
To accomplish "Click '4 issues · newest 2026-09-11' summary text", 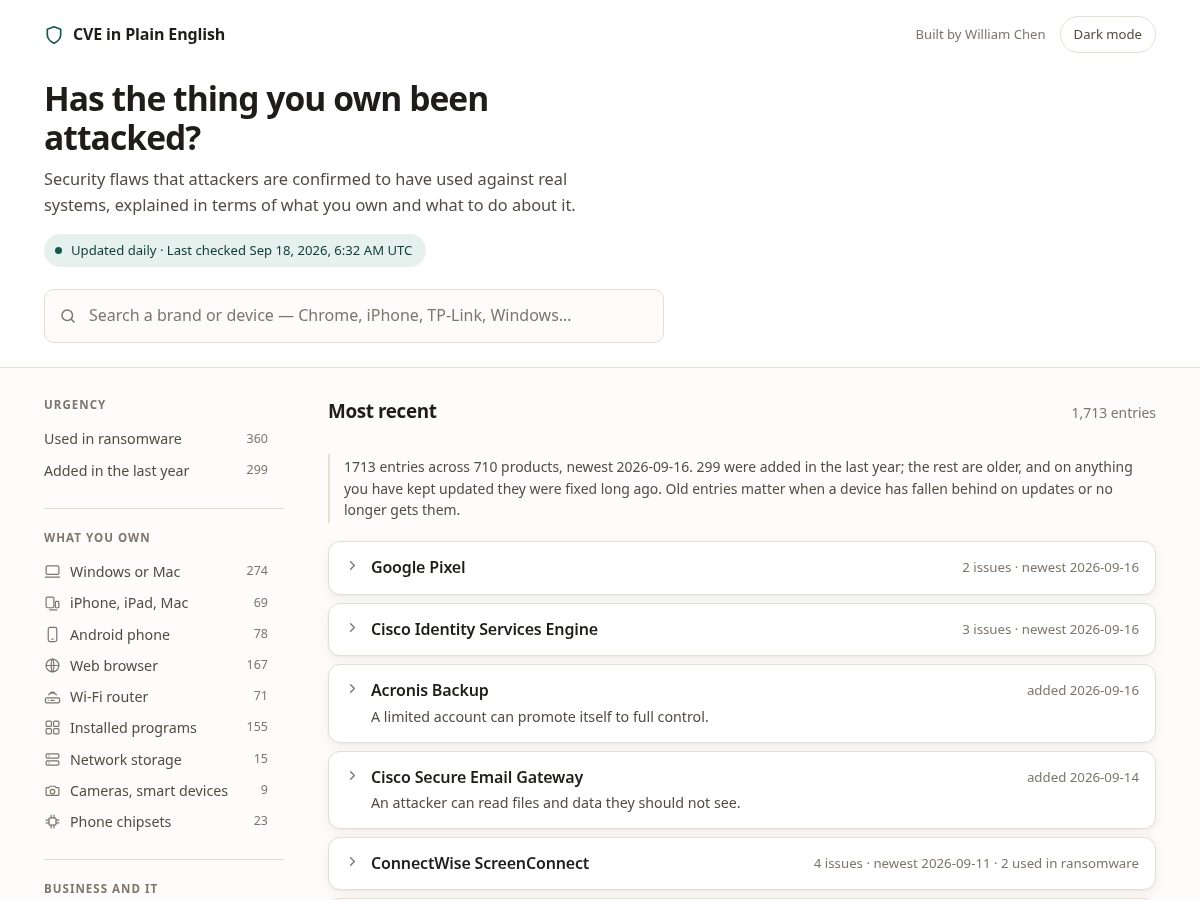I will pyautogui.click(x=976, y=864).
